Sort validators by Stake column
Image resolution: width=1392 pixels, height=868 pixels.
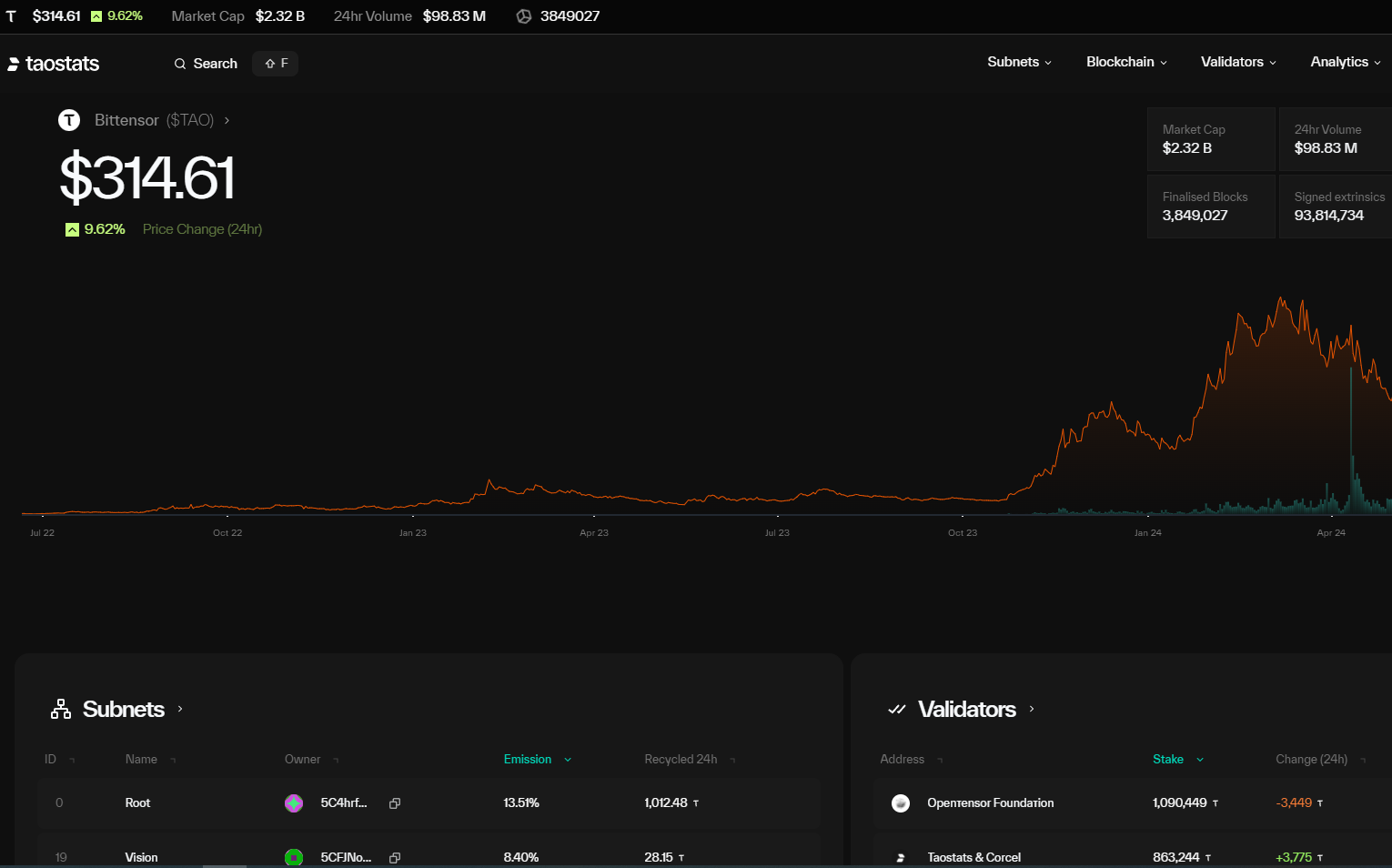coord(1168,760)
